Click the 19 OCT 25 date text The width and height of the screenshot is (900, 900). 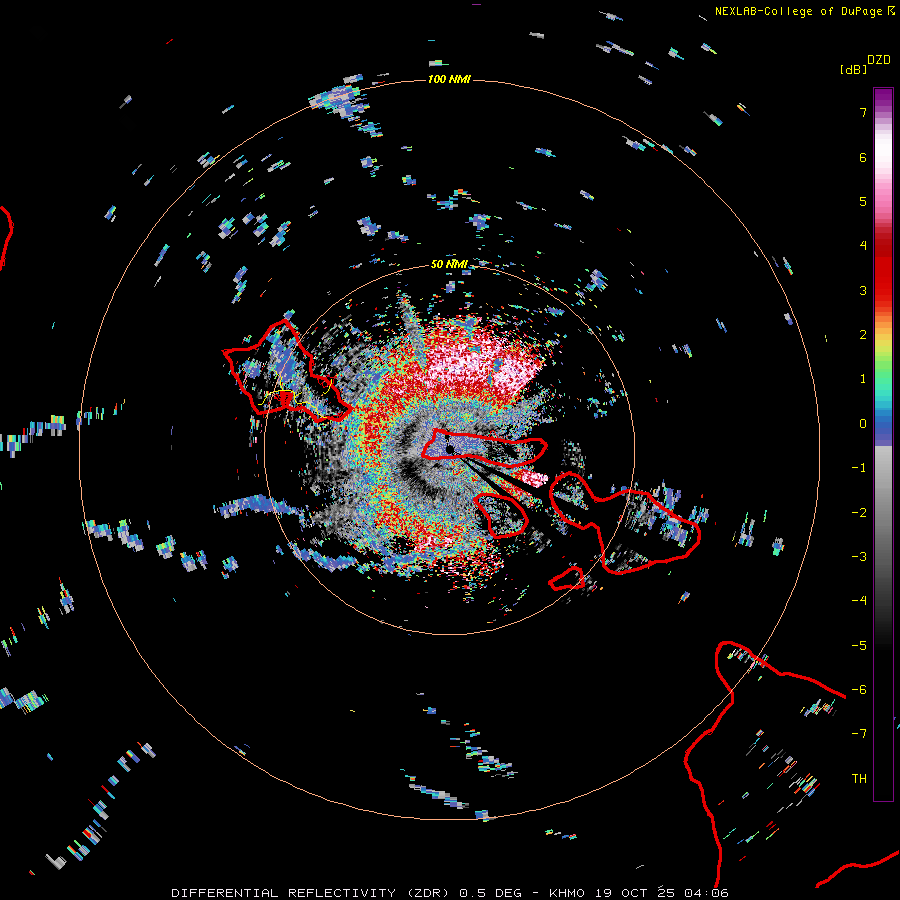pyautogui.click(x=637, y=893)
